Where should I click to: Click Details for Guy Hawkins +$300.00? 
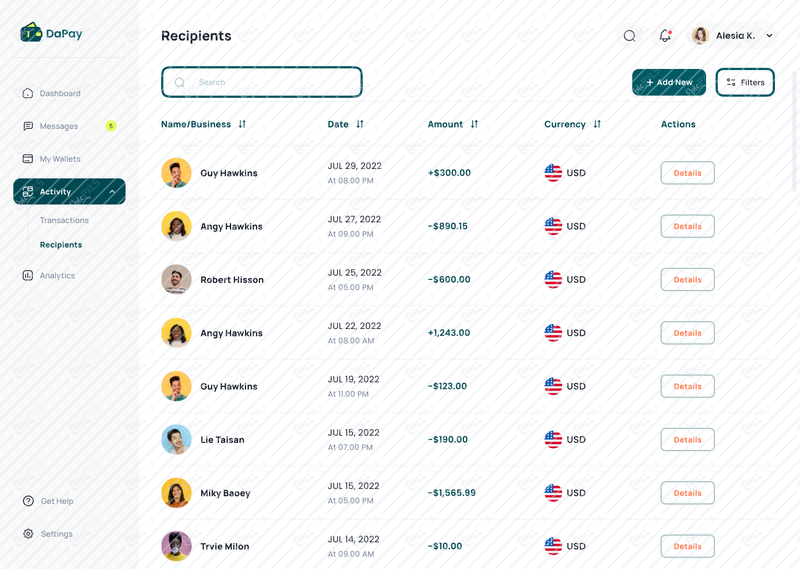687,173
